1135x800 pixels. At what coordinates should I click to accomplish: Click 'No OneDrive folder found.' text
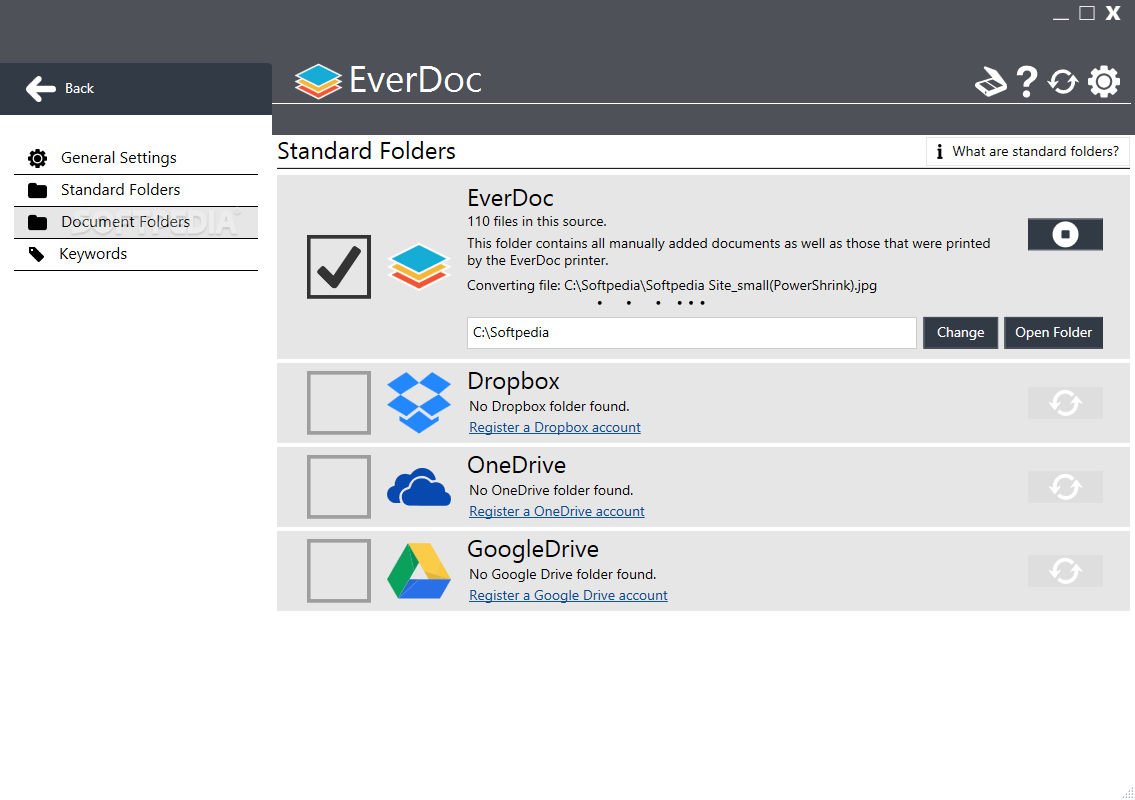pos(552,490)
